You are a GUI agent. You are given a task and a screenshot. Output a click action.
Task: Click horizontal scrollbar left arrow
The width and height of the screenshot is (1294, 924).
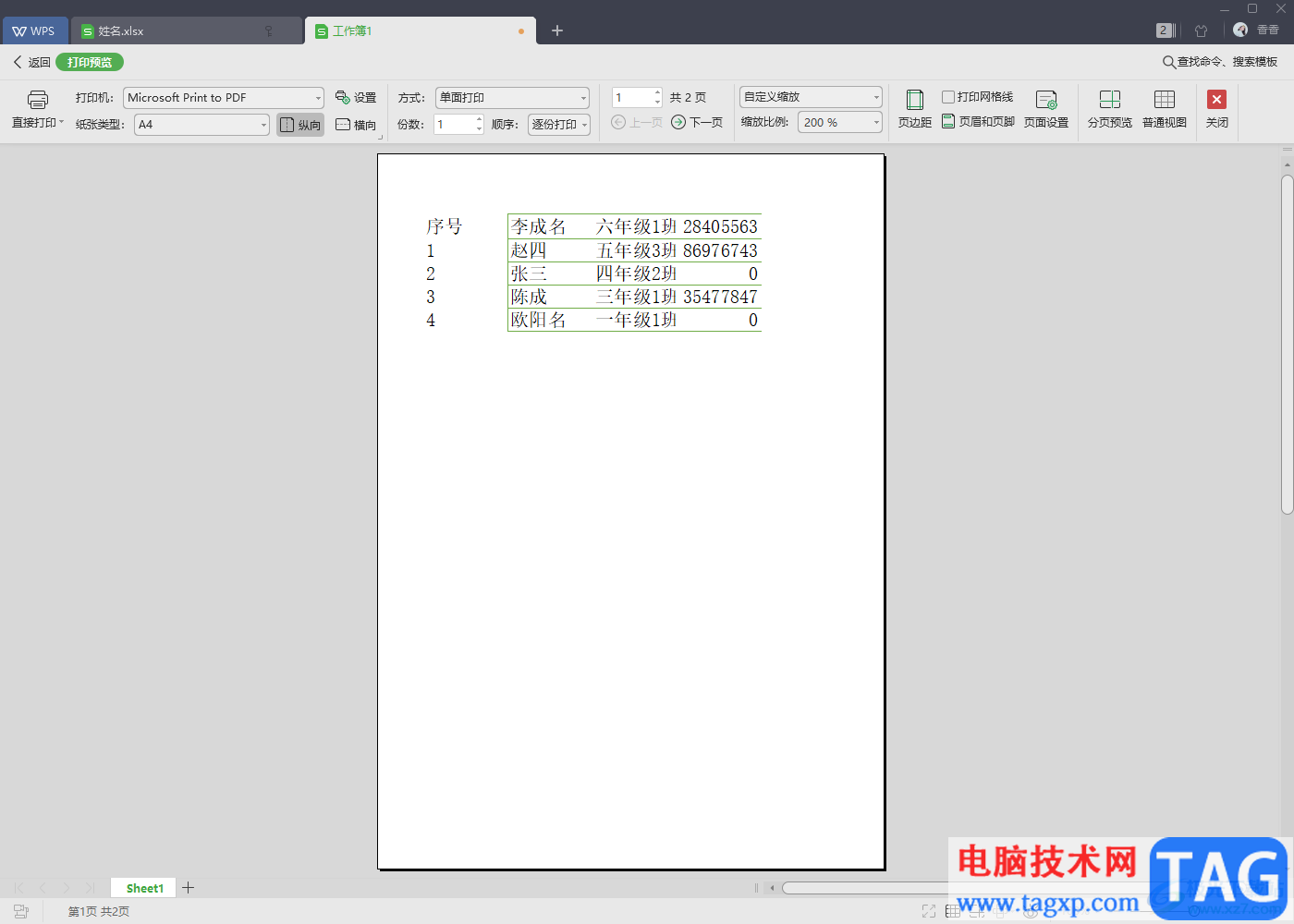pos(772,888)
